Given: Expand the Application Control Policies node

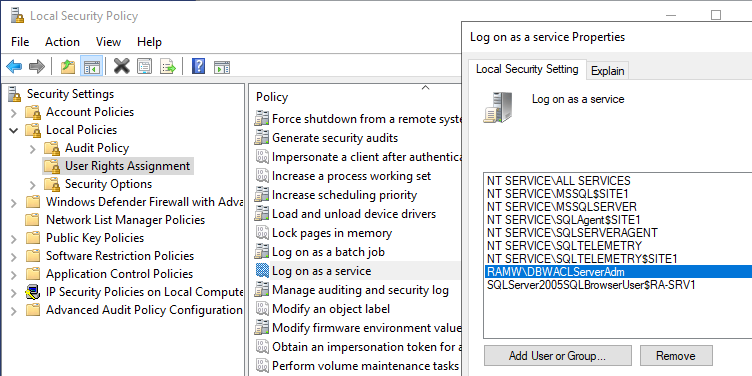Looking at the screenshot, I should coord(14,275).
